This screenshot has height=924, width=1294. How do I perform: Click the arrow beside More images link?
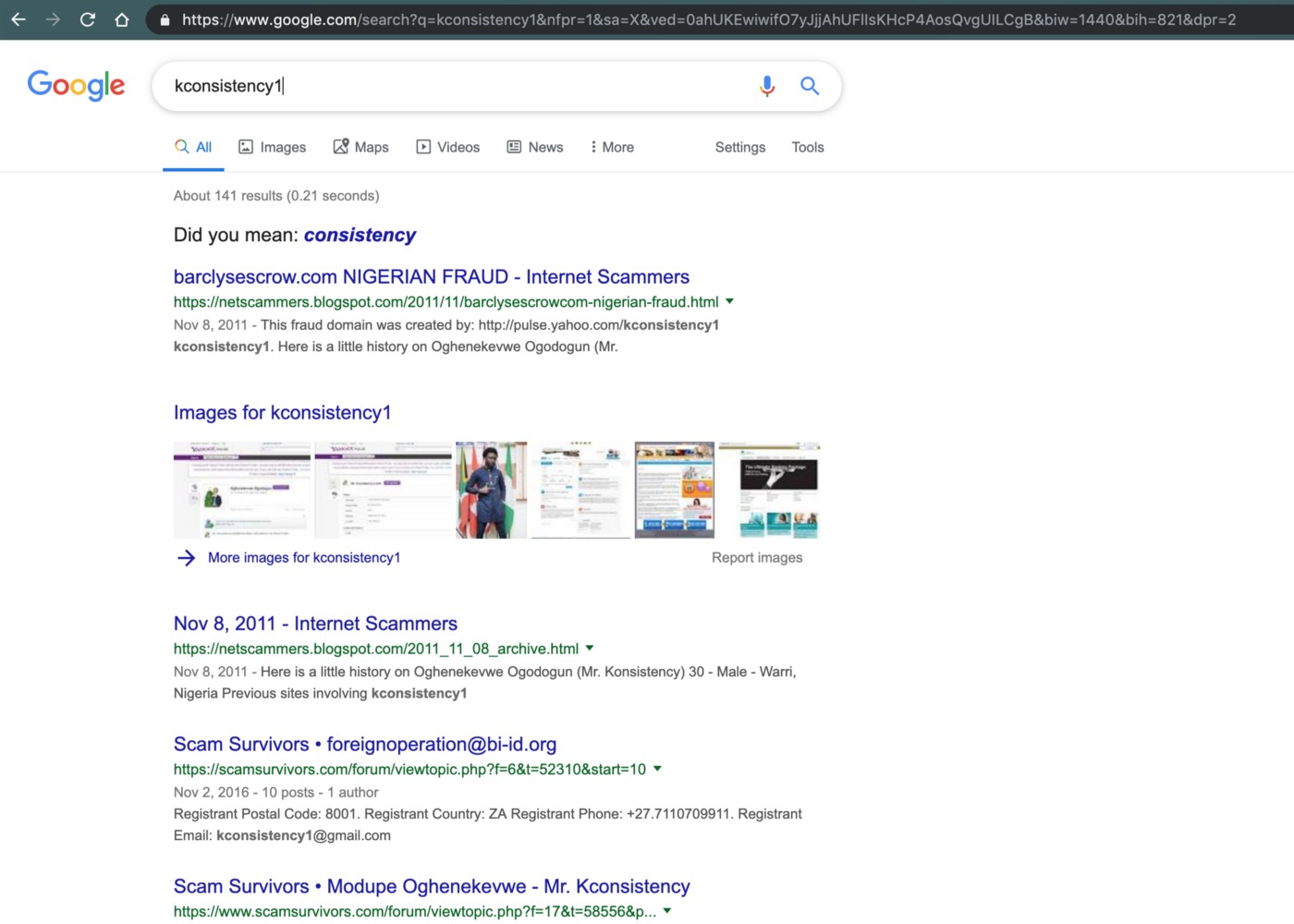(x=186, y=558)
